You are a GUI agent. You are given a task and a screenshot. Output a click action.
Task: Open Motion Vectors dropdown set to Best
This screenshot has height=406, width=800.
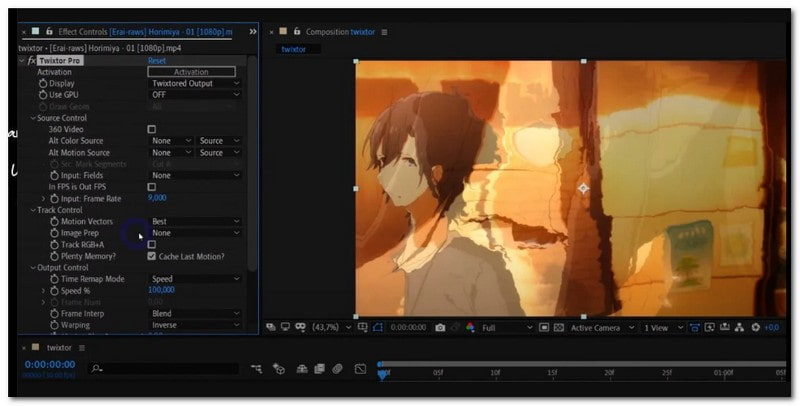195,221
